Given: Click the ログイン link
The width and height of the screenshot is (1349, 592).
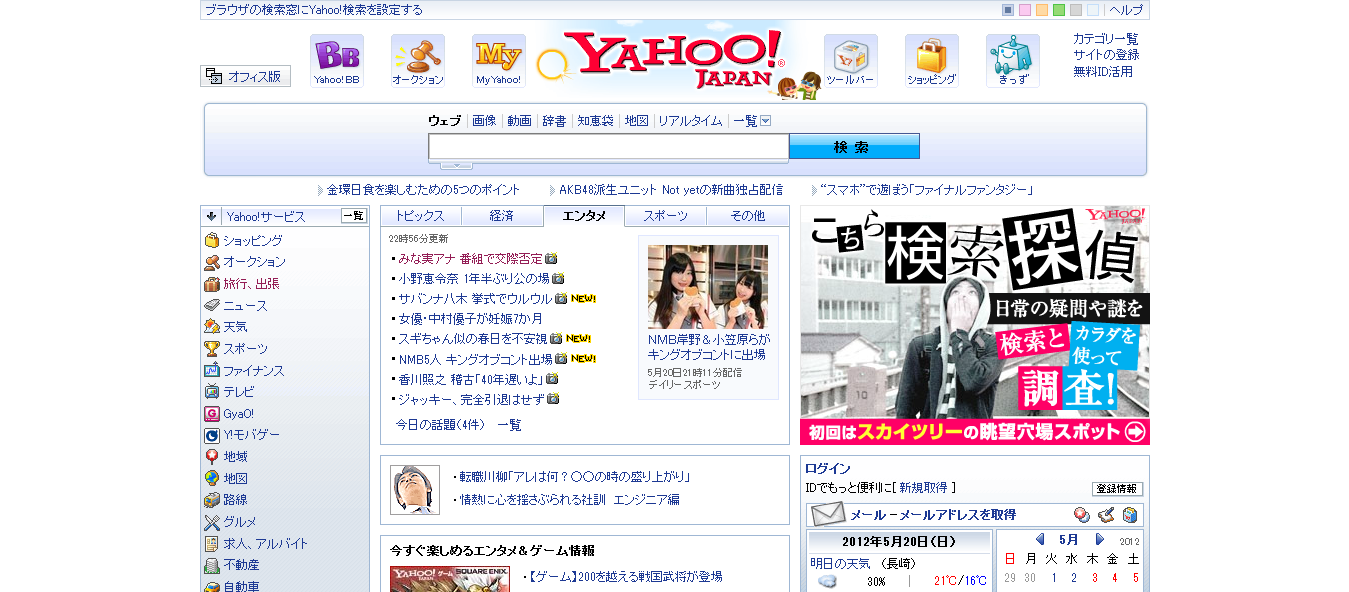Looking at the screenshot, I should click(x=828, y=468).
